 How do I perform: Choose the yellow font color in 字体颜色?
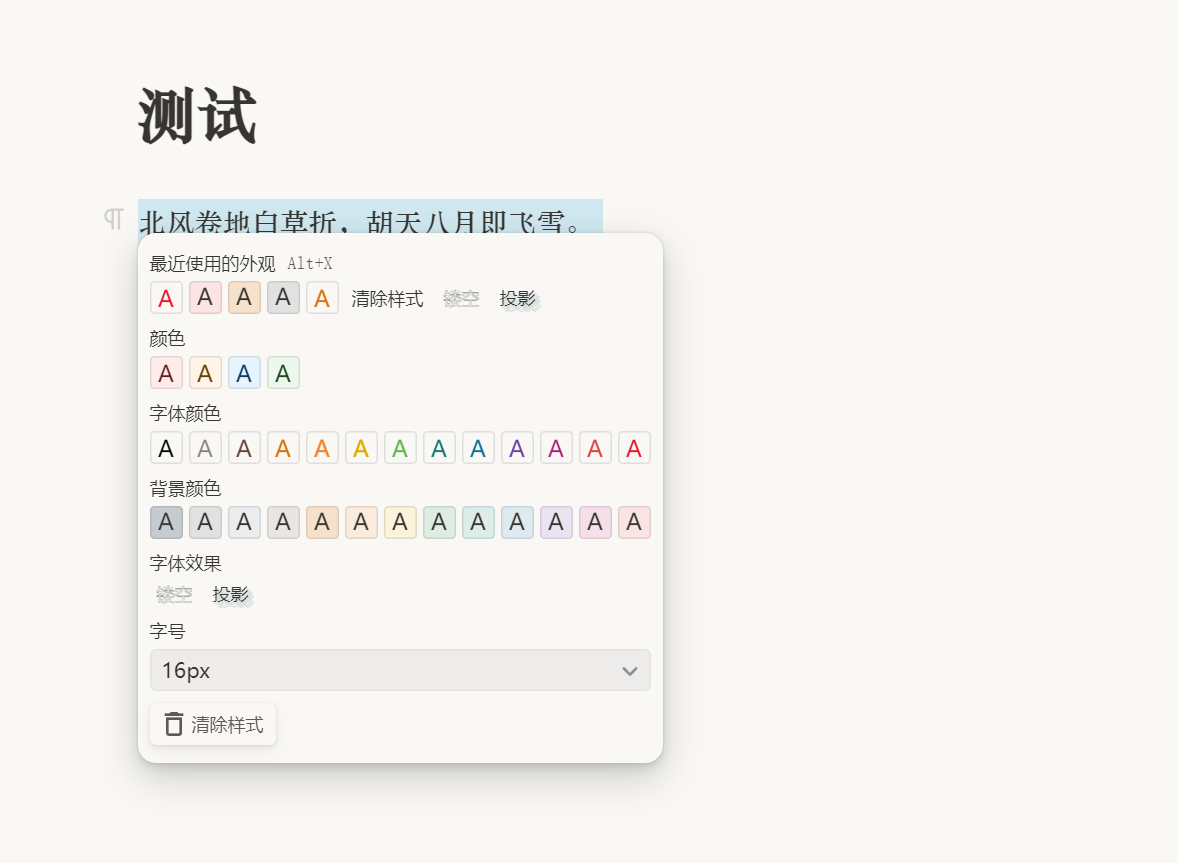click(361, 448)
